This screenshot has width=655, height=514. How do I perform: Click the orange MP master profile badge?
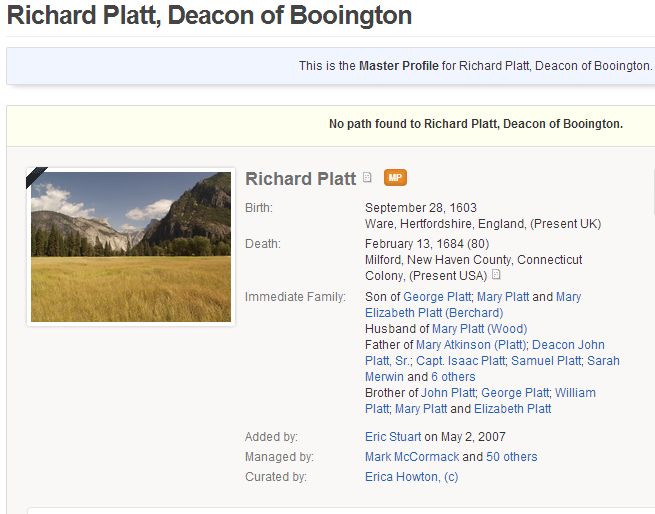click(x=395, y=178)
